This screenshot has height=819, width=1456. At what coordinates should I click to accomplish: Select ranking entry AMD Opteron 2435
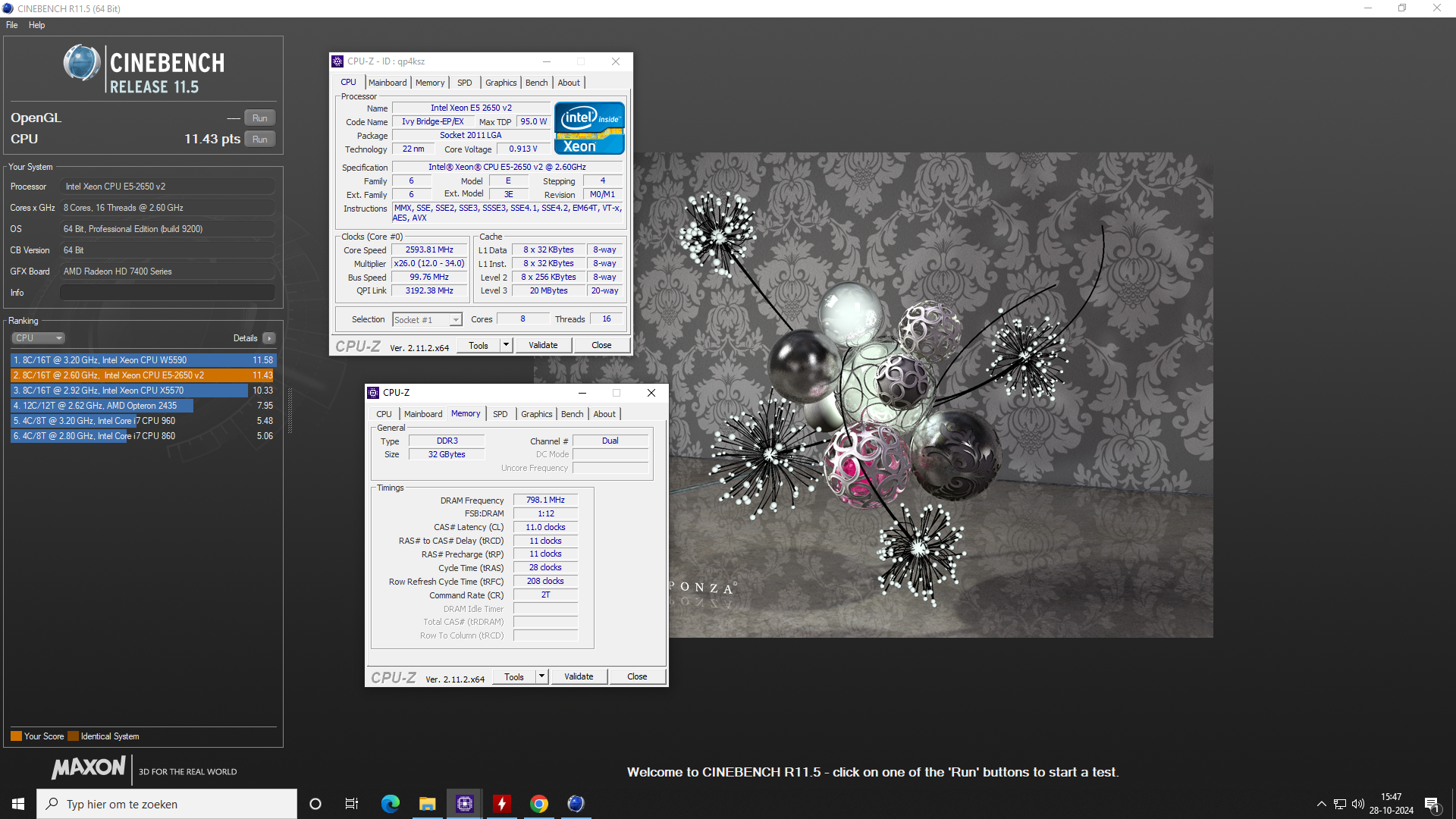[143, 406]
